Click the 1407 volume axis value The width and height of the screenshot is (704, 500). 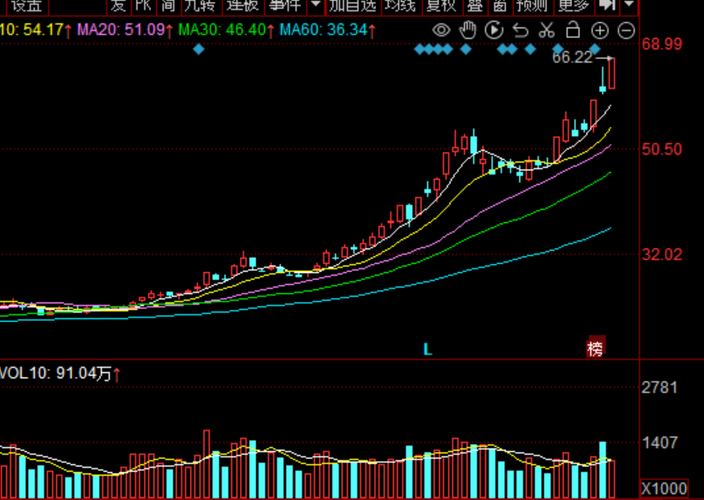coord(659,443)
